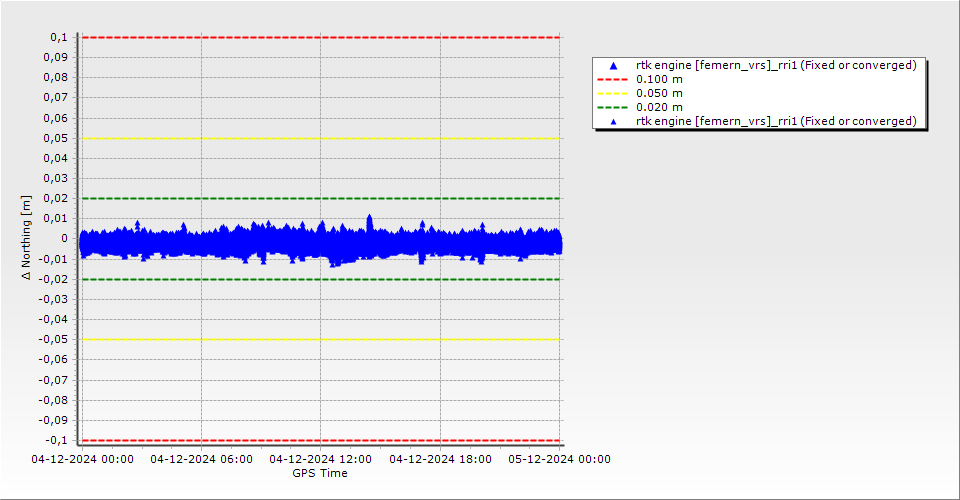Select the 0.100 m legend entry

(x=660, y=79)
